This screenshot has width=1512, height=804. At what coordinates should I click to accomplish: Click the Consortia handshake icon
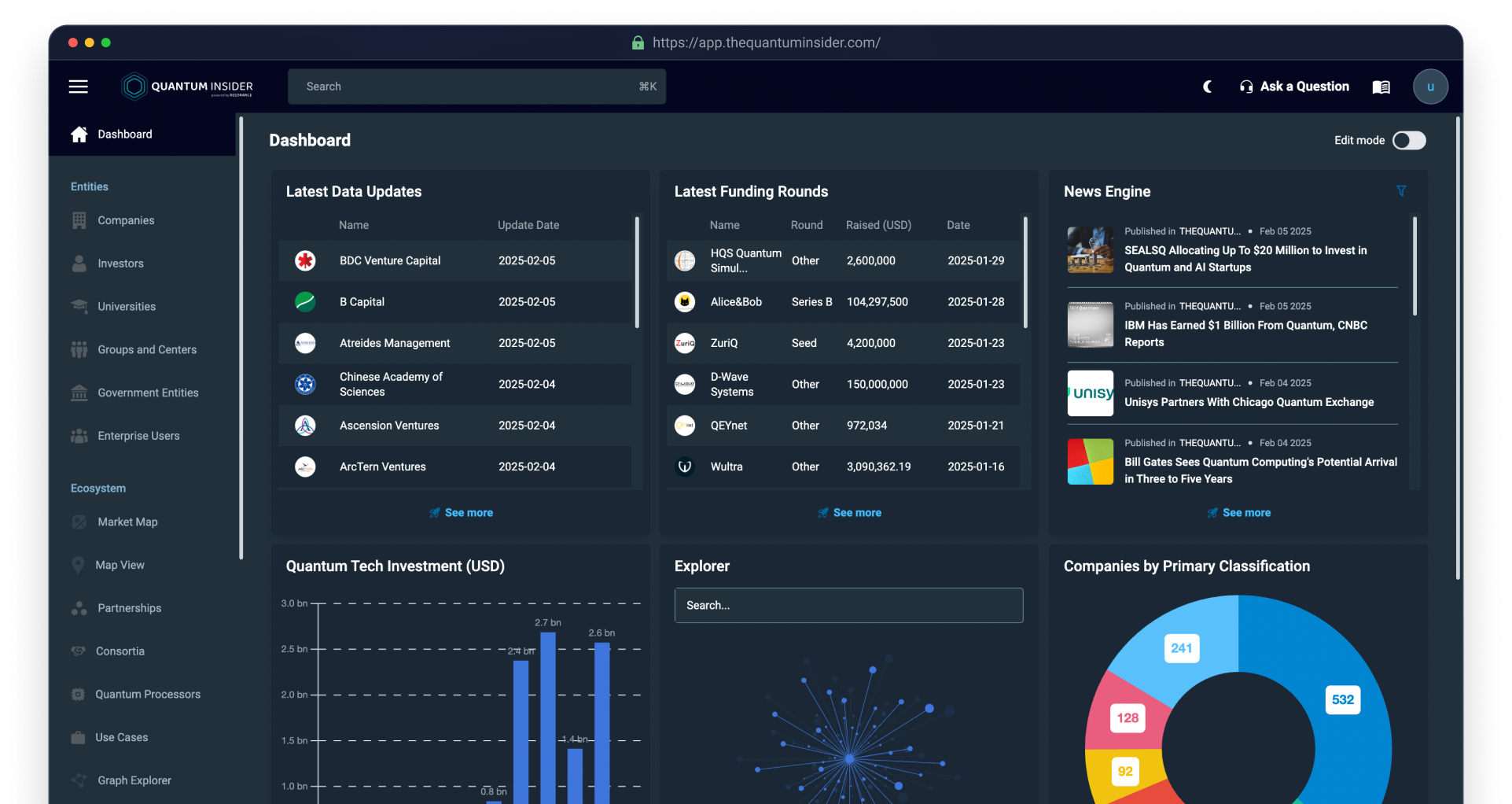78,651
